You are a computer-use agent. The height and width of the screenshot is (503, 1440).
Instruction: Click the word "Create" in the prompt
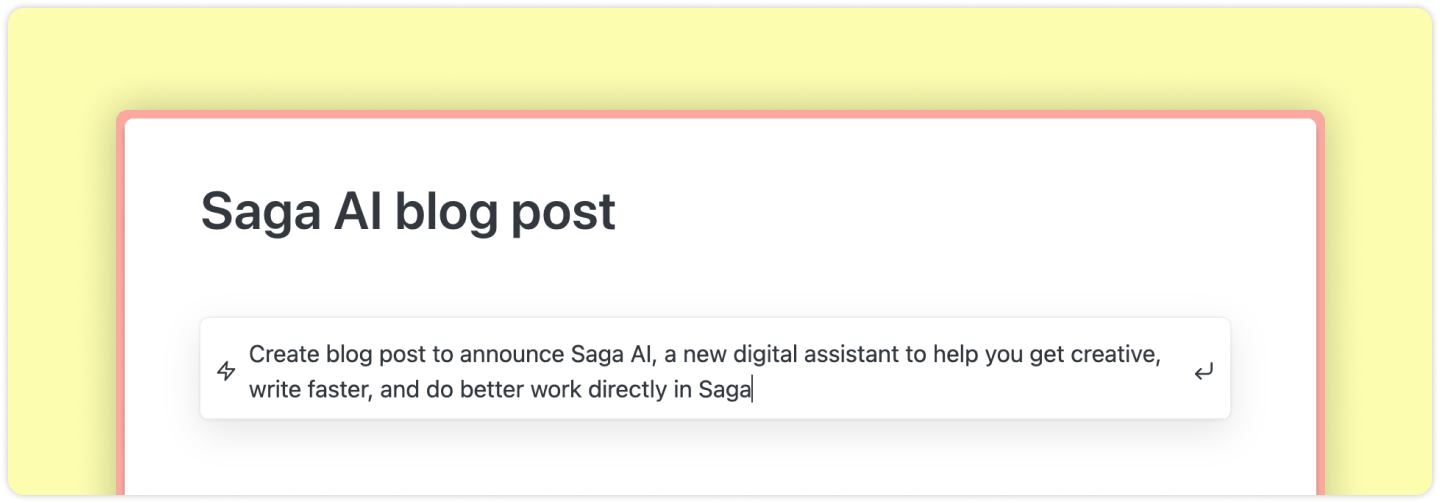pos(280,355)
